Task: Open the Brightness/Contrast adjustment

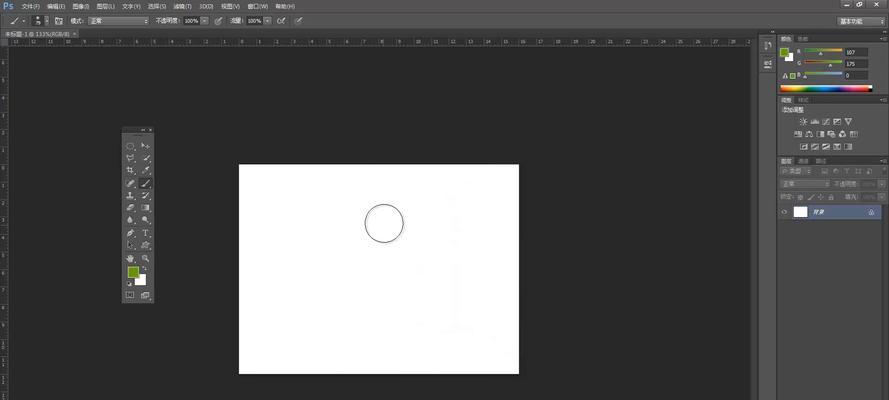Action: coord(803,121)
